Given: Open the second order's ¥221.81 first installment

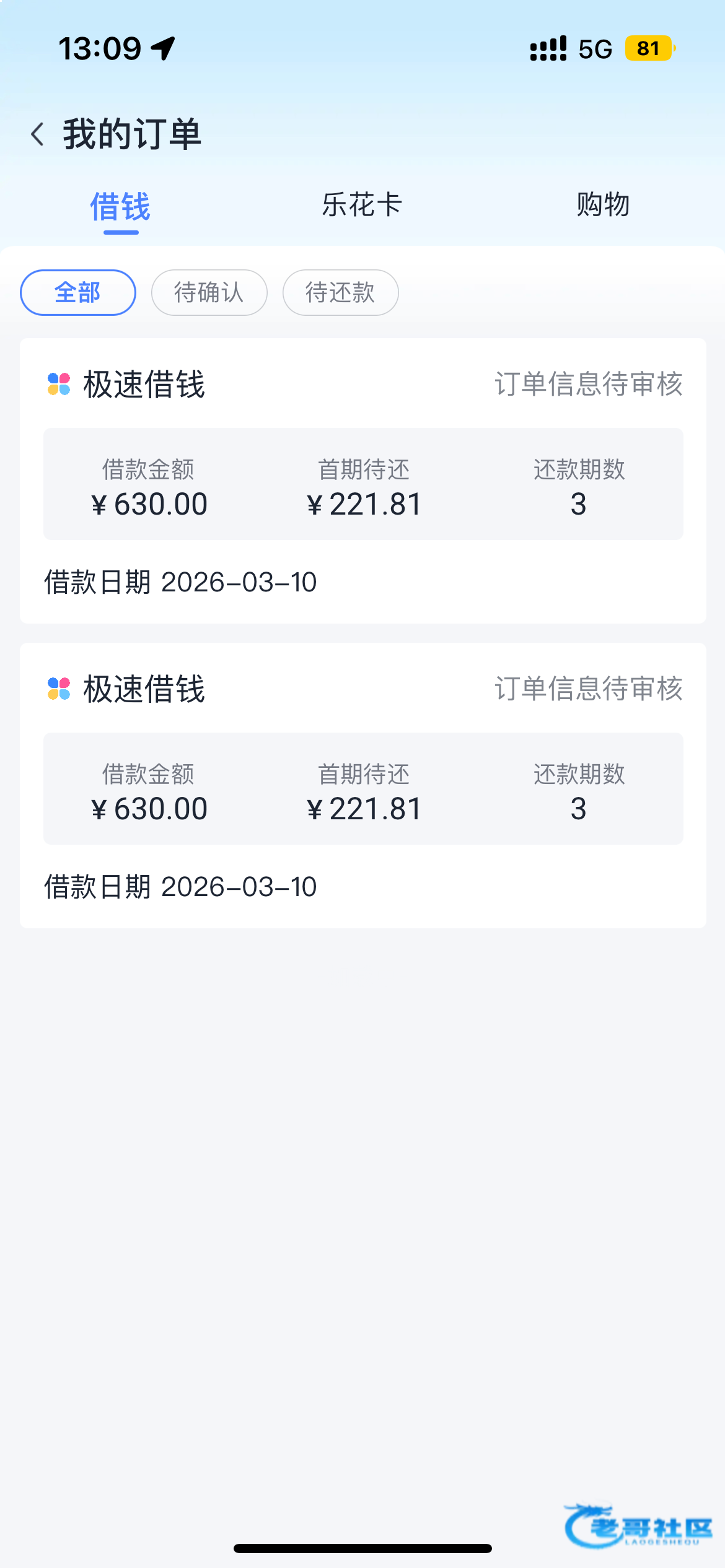Looking at the screenshot, I should (x=364, y=808).
